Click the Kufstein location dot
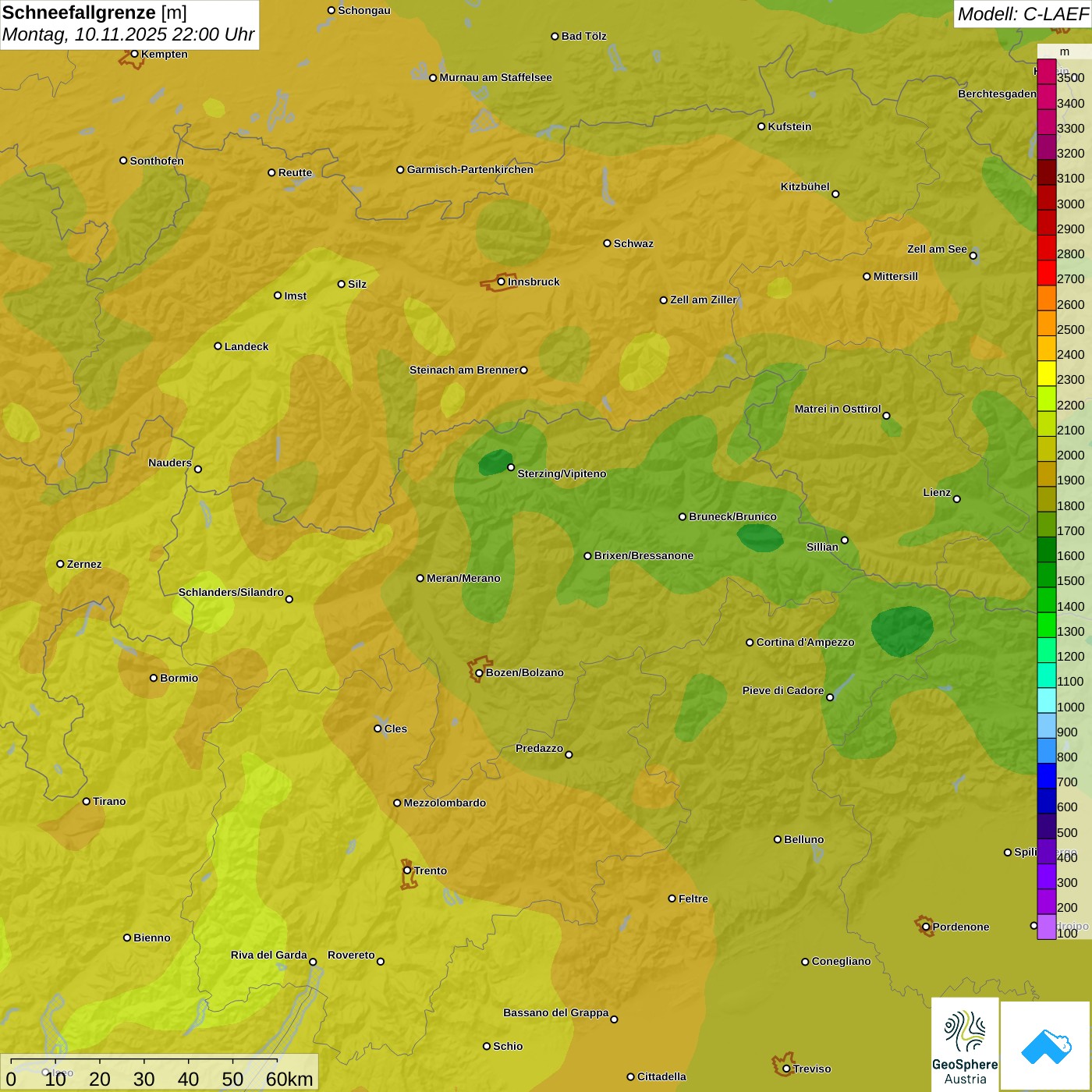The height and width of the screenshot is (1092, 1092). pyautogui.click(x=761, y=126)
